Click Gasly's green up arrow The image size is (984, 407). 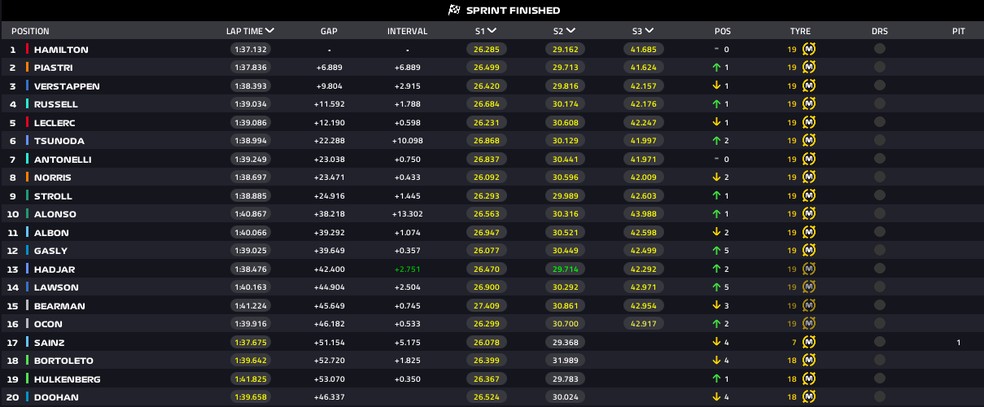point(716,250)
